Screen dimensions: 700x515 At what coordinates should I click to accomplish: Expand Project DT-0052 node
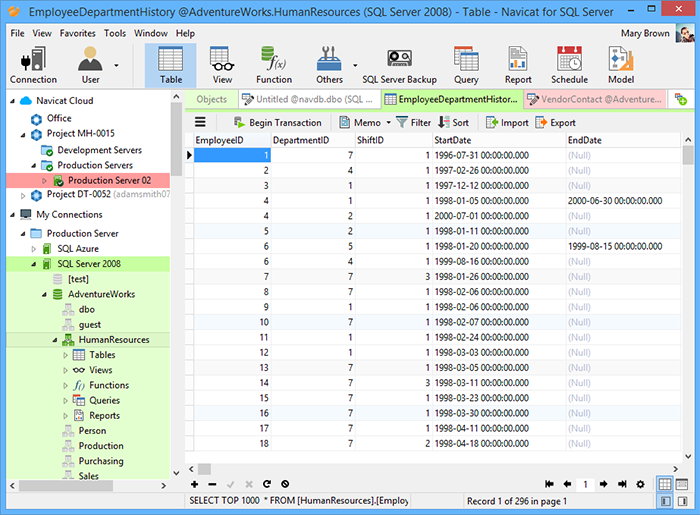23,195
